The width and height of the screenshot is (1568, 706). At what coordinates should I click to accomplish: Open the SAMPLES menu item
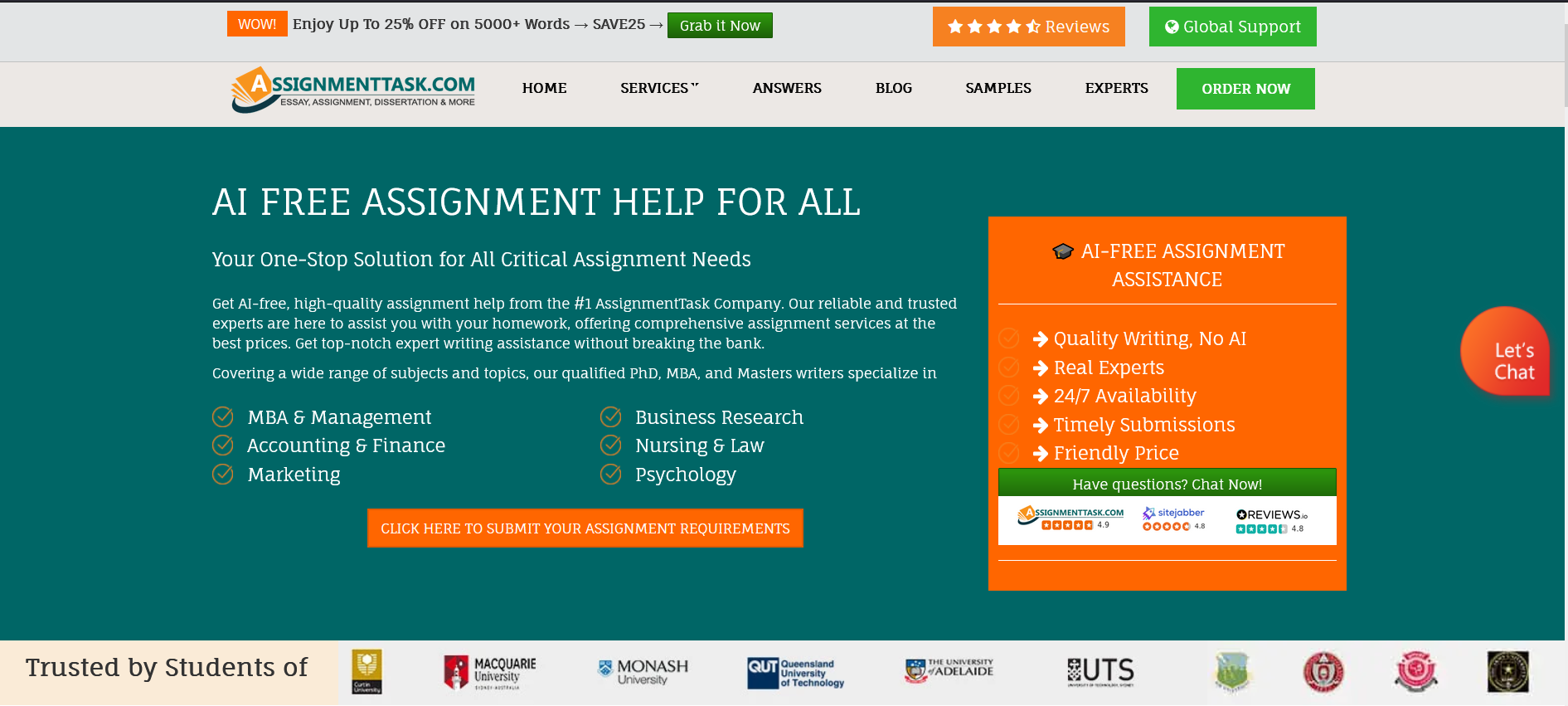(x=998, y=88)
